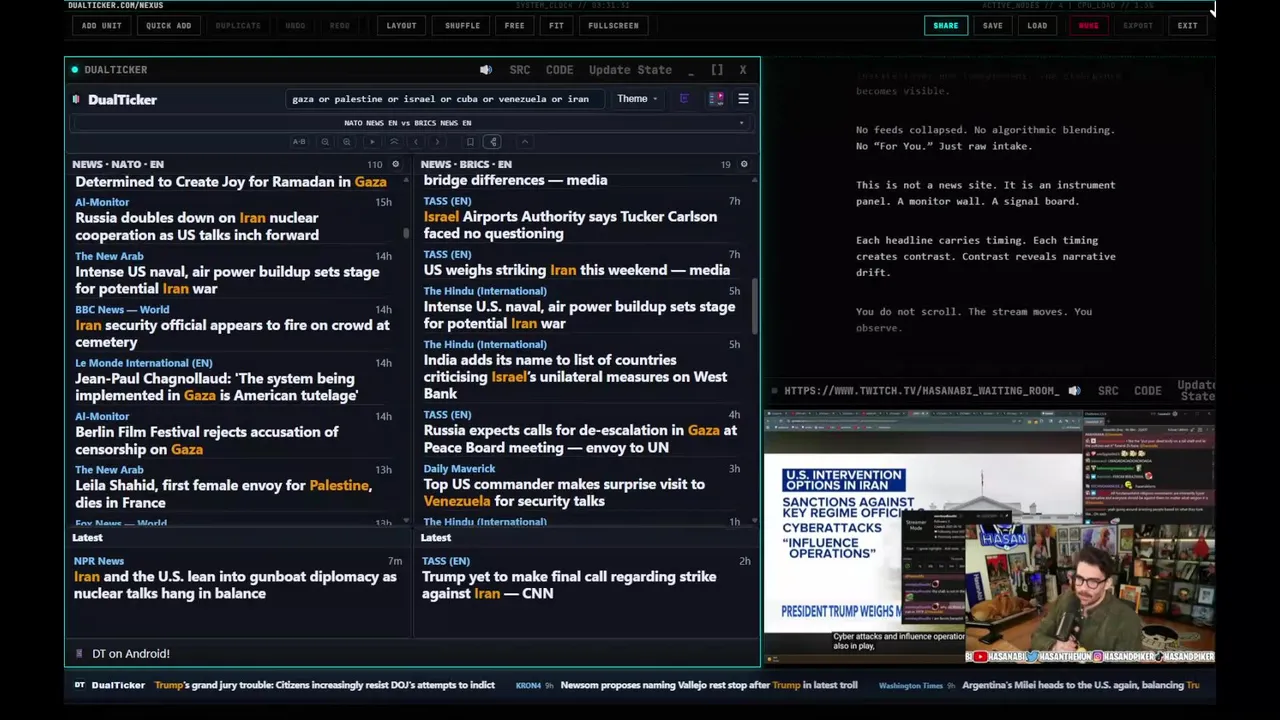Viewport: 1280px width, 720px height.
Task: Open NPR News latest gunboat diplomacy headline
Action: [x=235, y=585]
